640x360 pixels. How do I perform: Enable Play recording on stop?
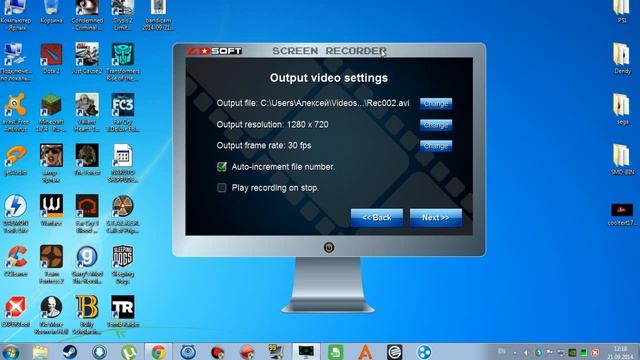pos(222,188)
